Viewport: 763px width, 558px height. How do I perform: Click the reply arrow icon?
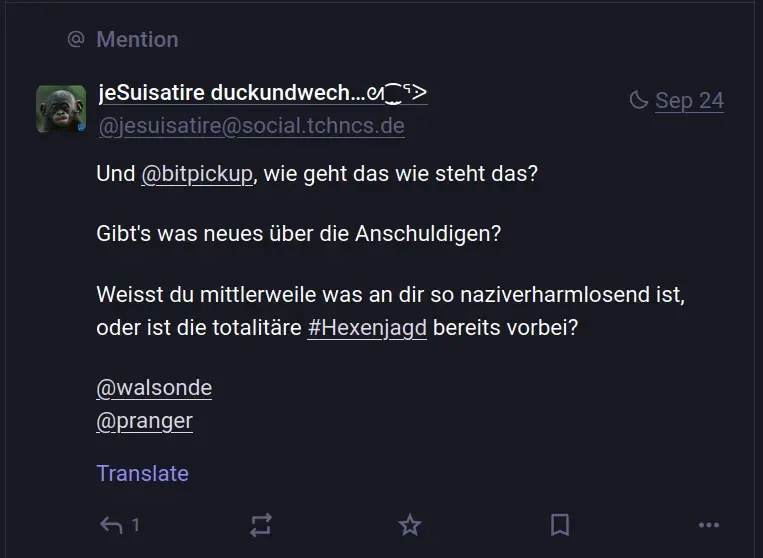coord(110,525)
